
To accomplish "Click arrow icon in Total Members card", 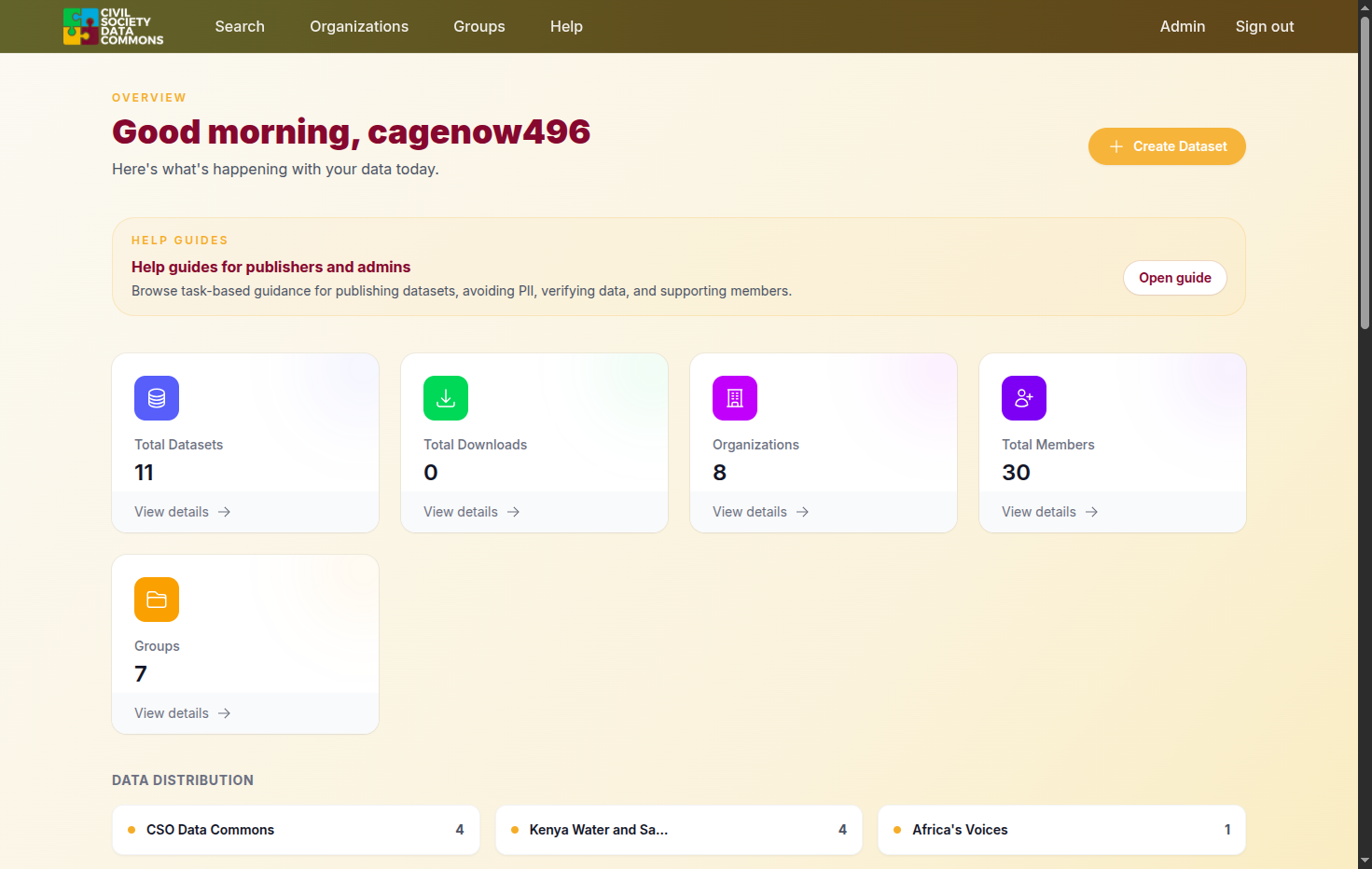I will 1091,512.
